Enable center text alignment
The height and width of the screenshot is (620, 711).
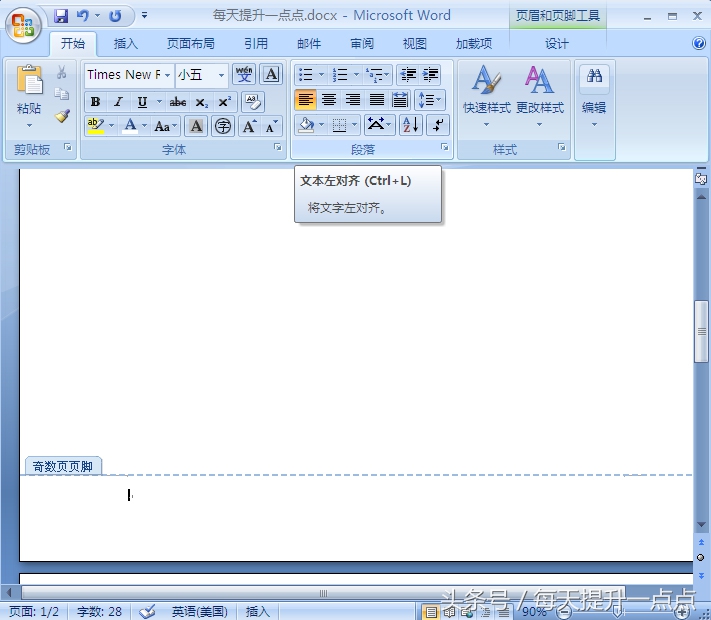[x=329, y=100]
